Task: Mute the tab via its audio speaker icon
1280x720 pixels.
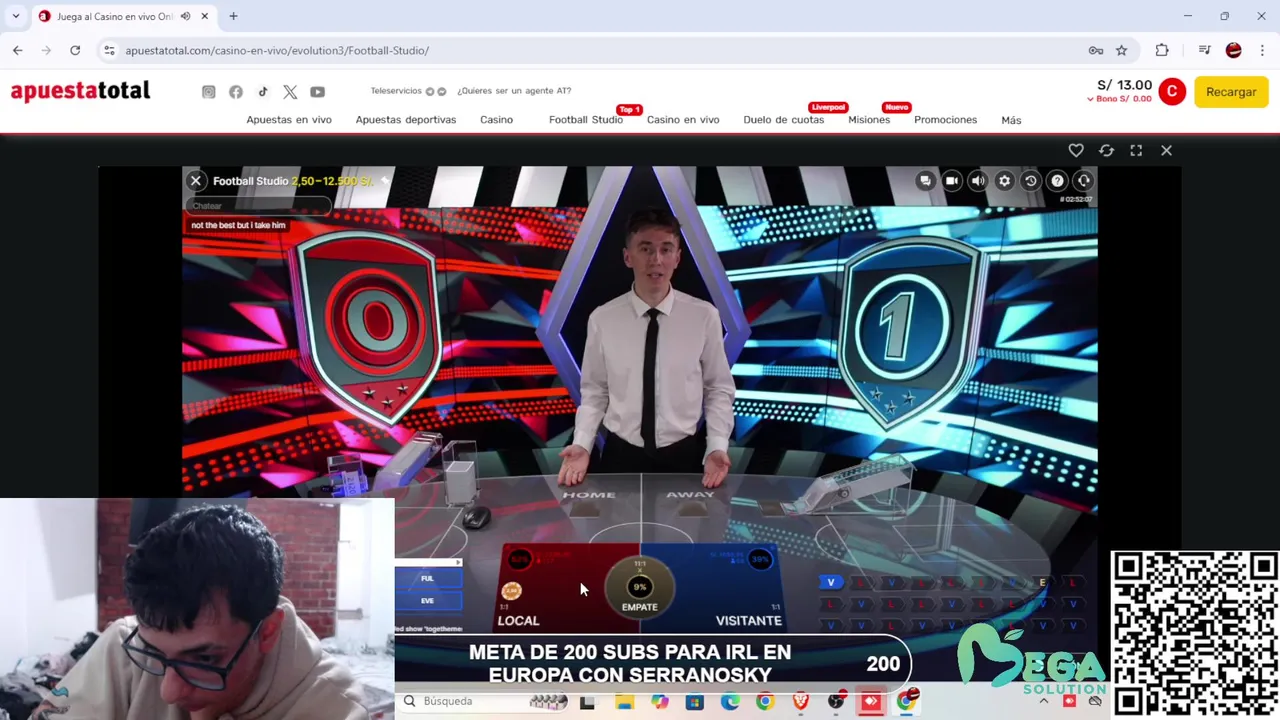Action: (185, 16)
